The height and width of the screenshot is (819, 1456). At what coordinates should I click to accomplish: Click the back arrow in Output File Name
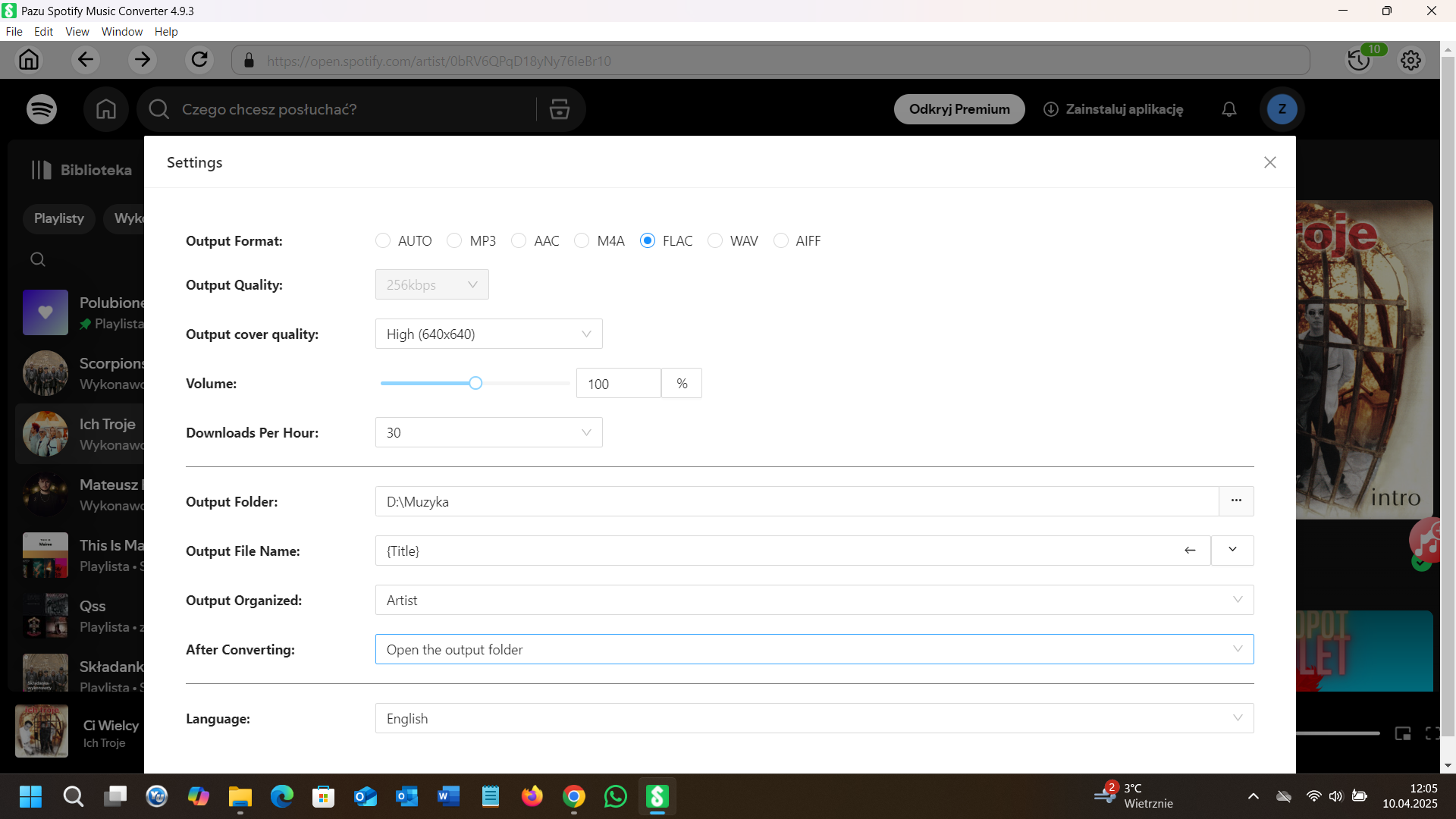[x=1190, y=551]
